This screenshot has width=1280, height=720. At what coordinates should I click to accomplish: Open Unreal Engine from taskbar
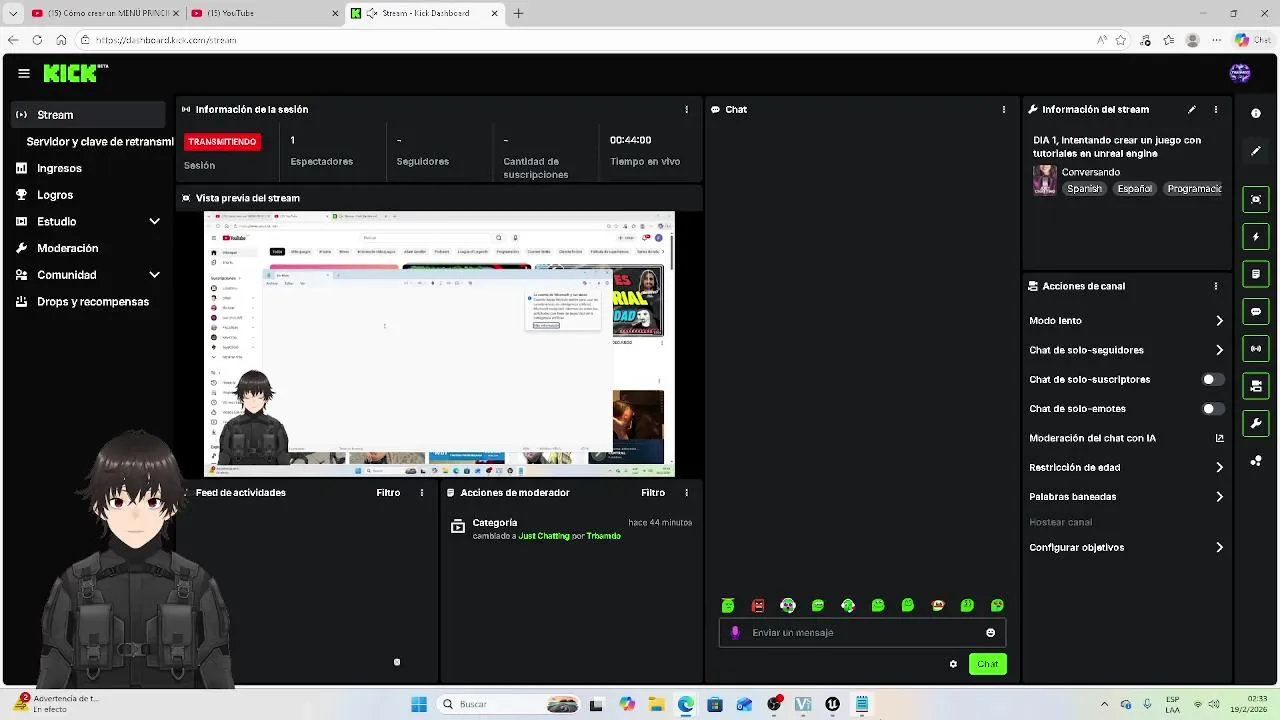[832, 704]
